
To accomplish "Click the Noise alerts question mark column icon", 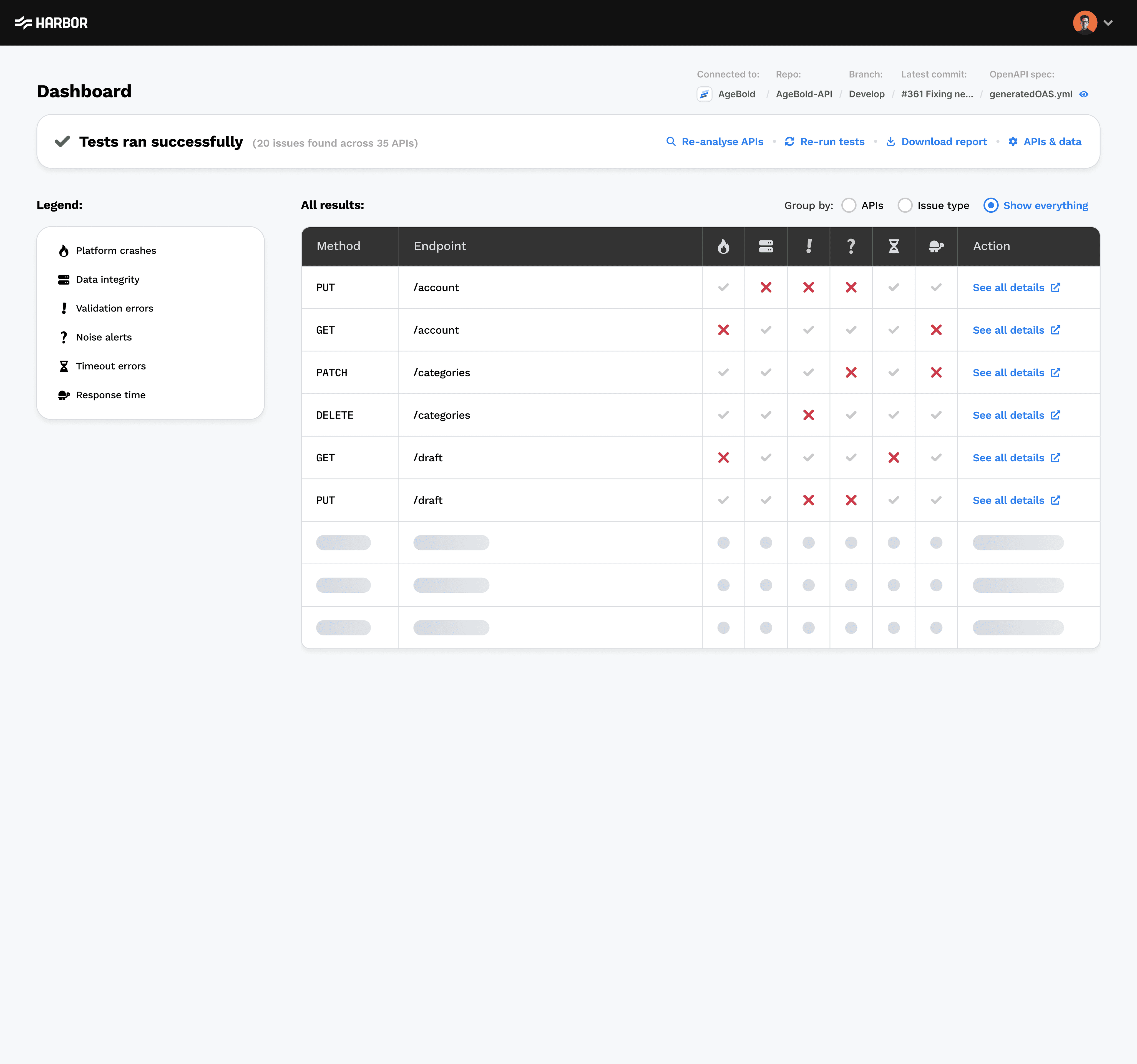I will pyautogui.click(x=851, y=246).
